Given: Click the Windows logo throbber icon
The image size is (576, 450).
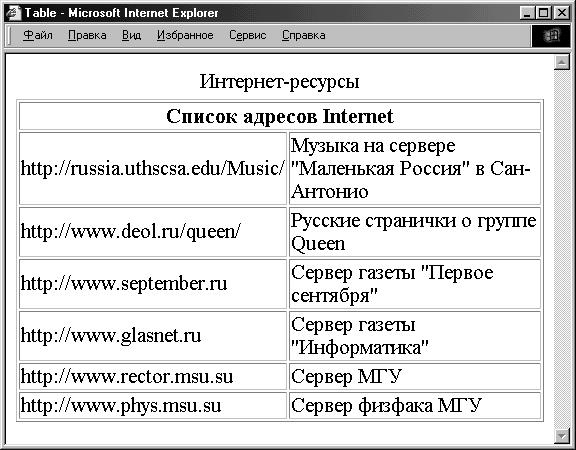Looking at the screenshot, I should click(x=550, y=36).
